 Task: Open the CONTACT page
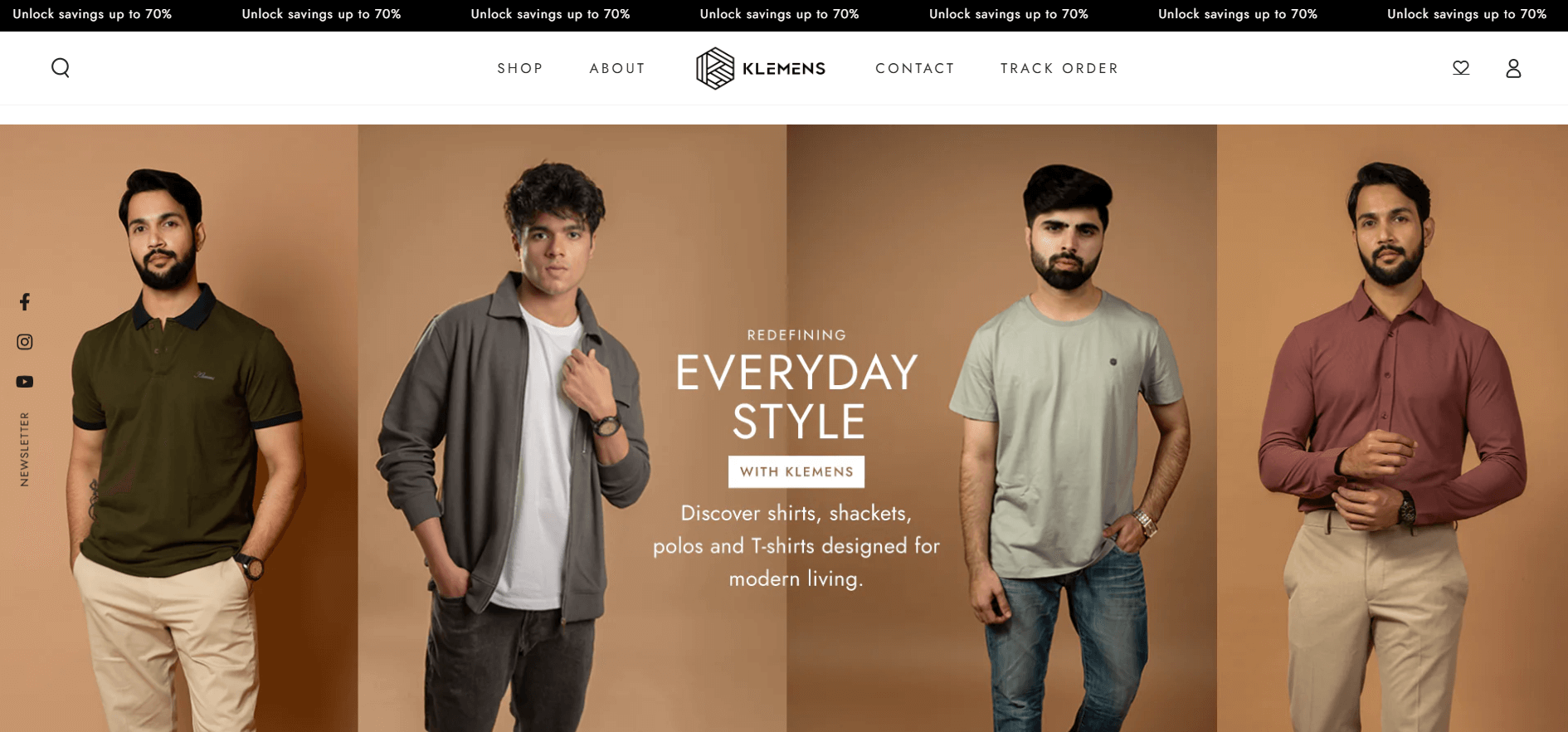pyautogui.click(x=915, y=68)
